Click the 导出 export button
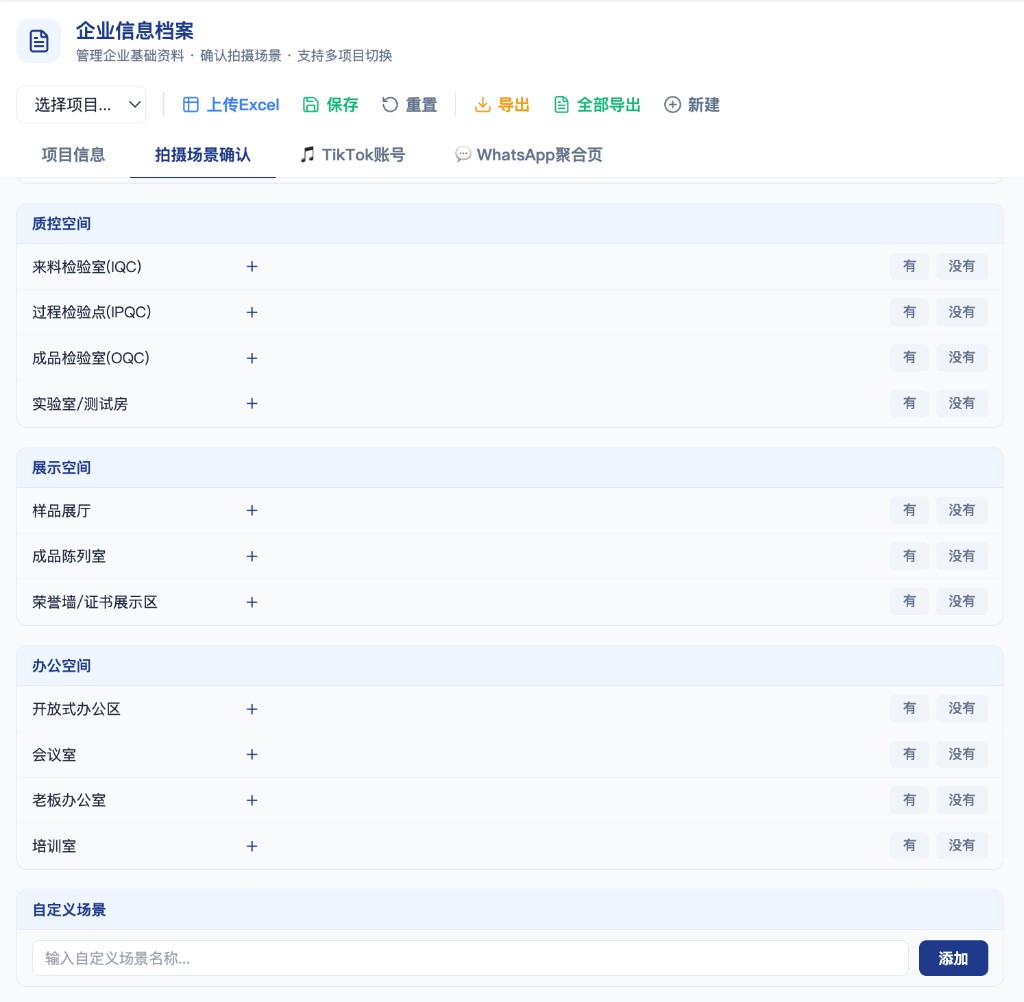This screenshot has height=1002, width=1024. pyautogui.click(x=502, y=105)
